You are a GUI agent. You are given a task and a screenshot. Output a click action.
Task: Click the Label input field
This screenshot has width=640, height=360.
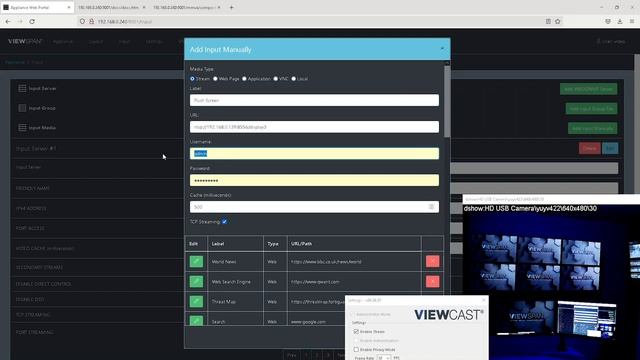(314, 100)
